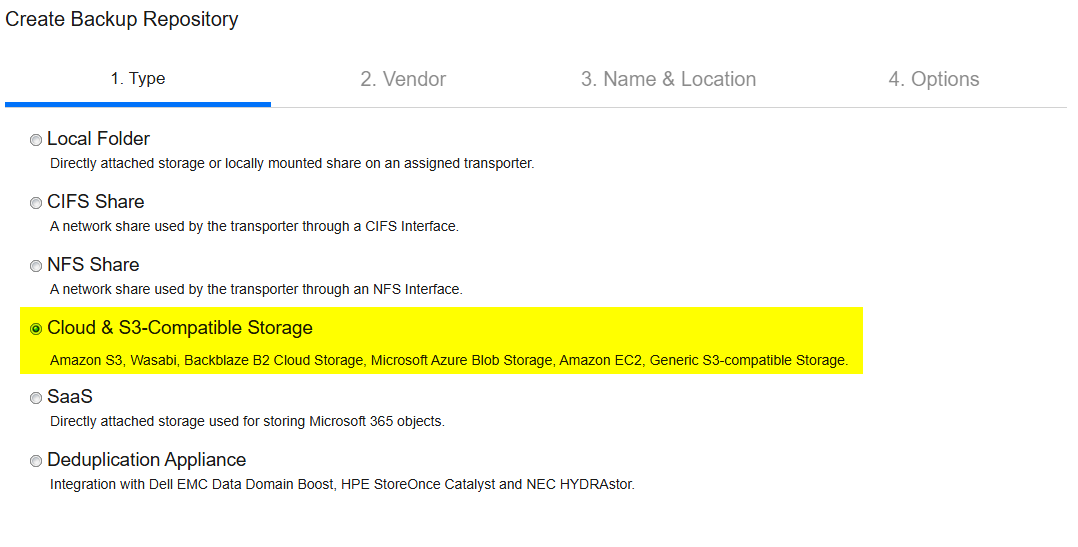Viewport: 1078px width, 547px height.
Task: Click the Amazon S3, Wasabi vendors description line
Action: (x=449, y=361)
